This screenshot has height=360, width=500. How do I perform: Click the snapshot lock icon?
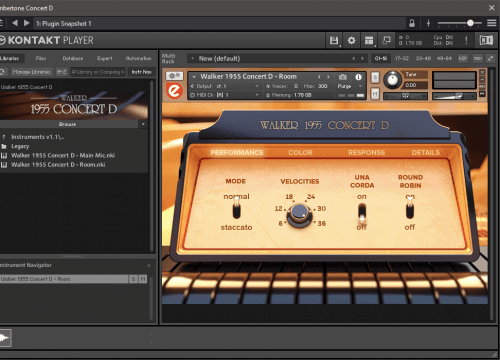pyautogui.click(x=412, y=23)
